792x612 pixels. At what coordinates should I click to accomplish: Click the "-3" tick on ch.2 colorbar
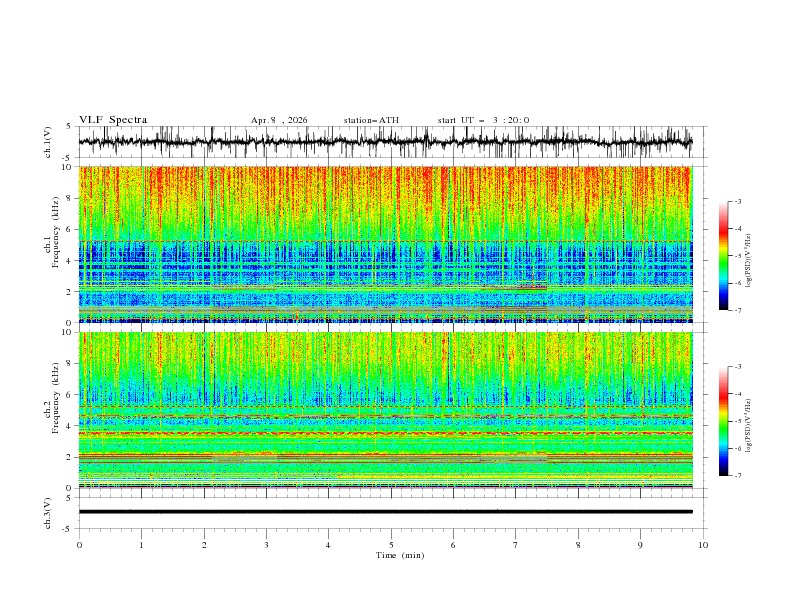click(x=738, y=367)
